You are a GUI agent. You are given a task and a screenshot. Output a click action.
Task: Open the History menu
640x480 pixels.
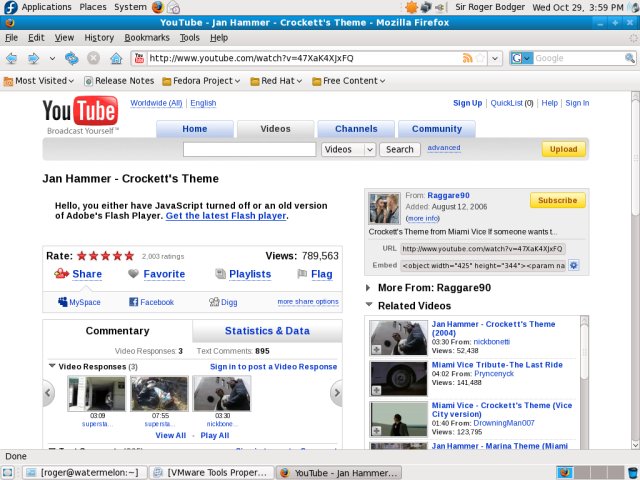(99, 38)
